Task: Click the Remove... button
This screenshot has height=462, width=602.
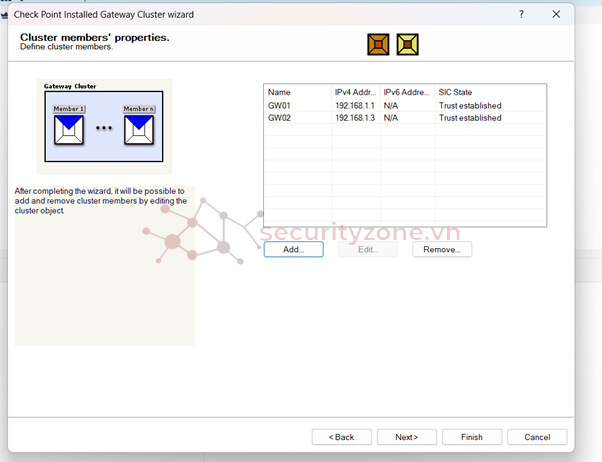Action: click(442, 250)
